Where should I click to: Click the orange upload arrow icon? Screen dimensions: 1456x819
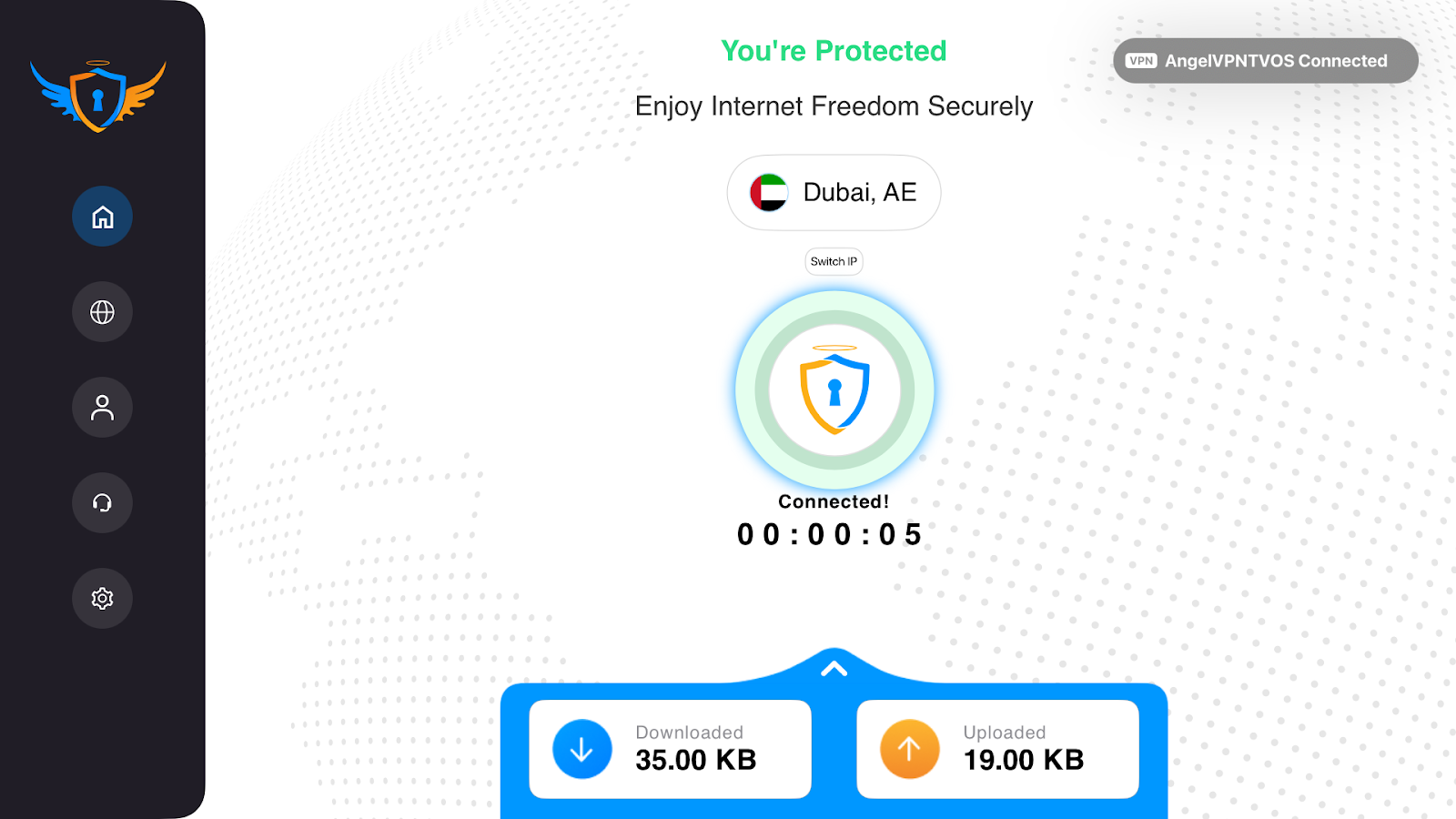point(910,749)
